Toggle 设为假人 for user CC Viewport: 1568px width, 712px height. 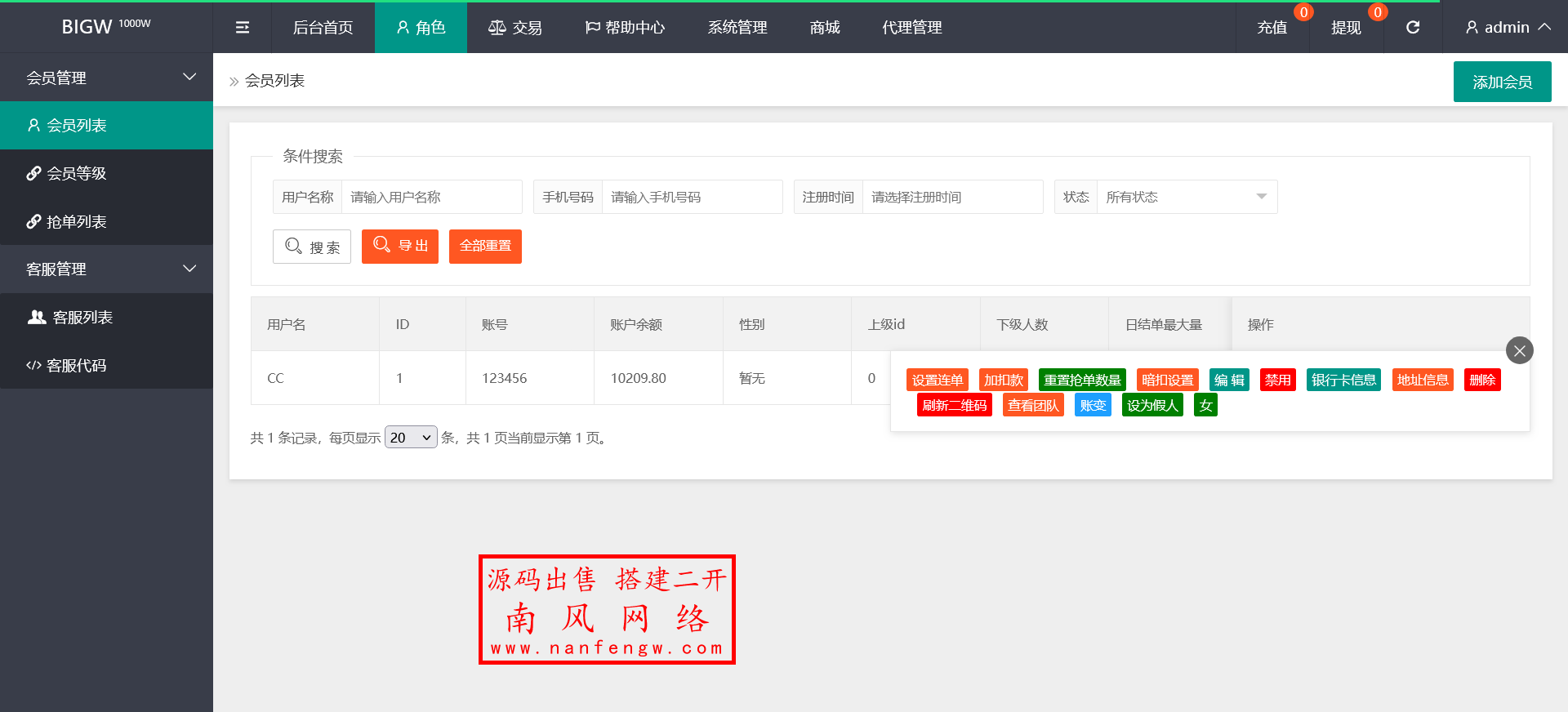(x=1152, y=405)
